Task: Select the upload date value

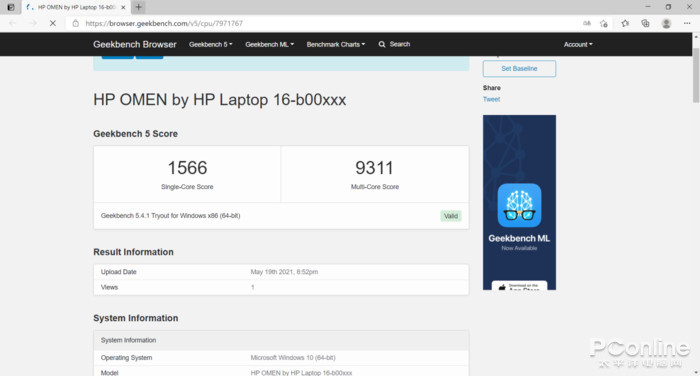Action: pyautogui.click(x=284, y=272)
